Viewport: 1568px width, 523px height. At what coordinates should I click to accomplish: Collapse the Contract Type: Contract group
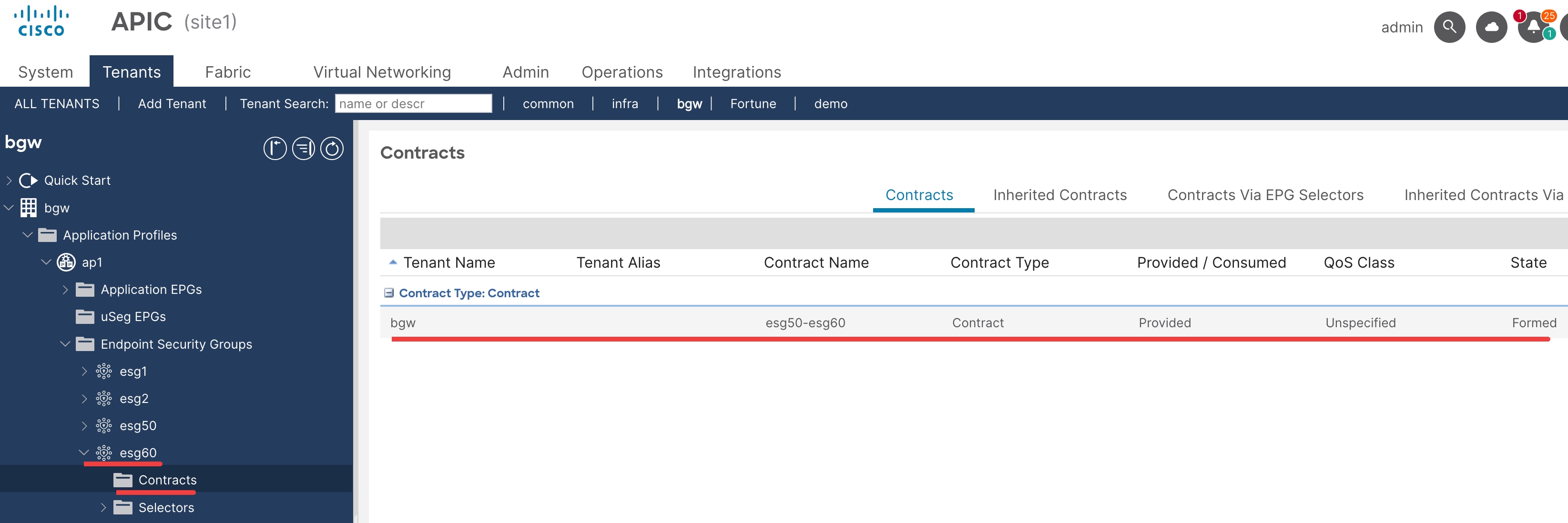388,293
